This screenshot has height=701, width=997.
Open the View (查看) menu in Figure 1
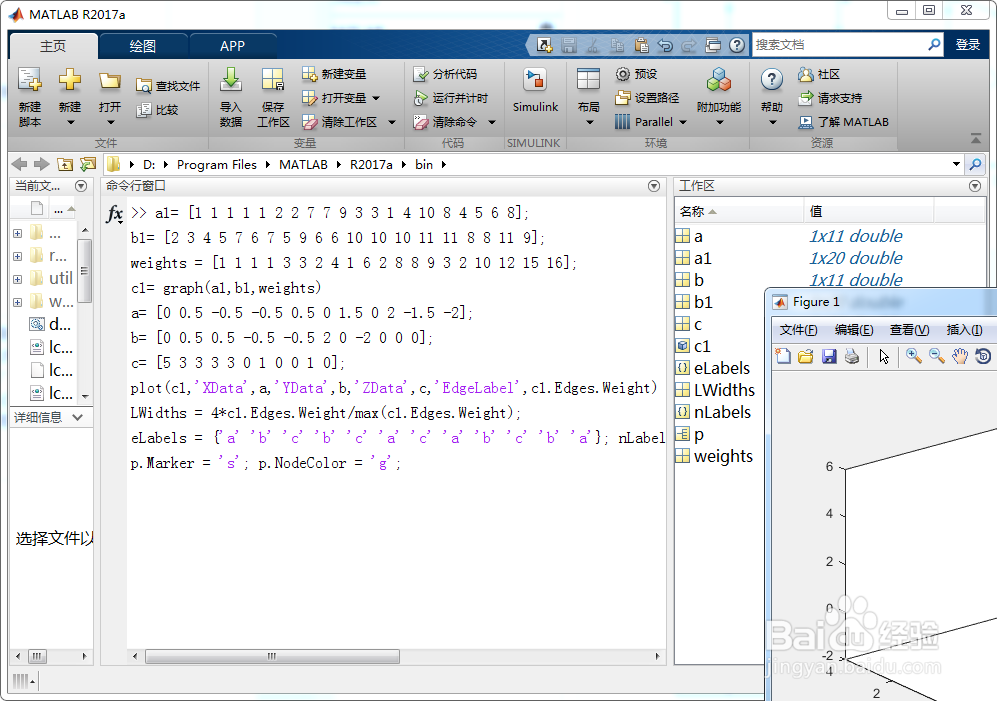click(909, 330)
